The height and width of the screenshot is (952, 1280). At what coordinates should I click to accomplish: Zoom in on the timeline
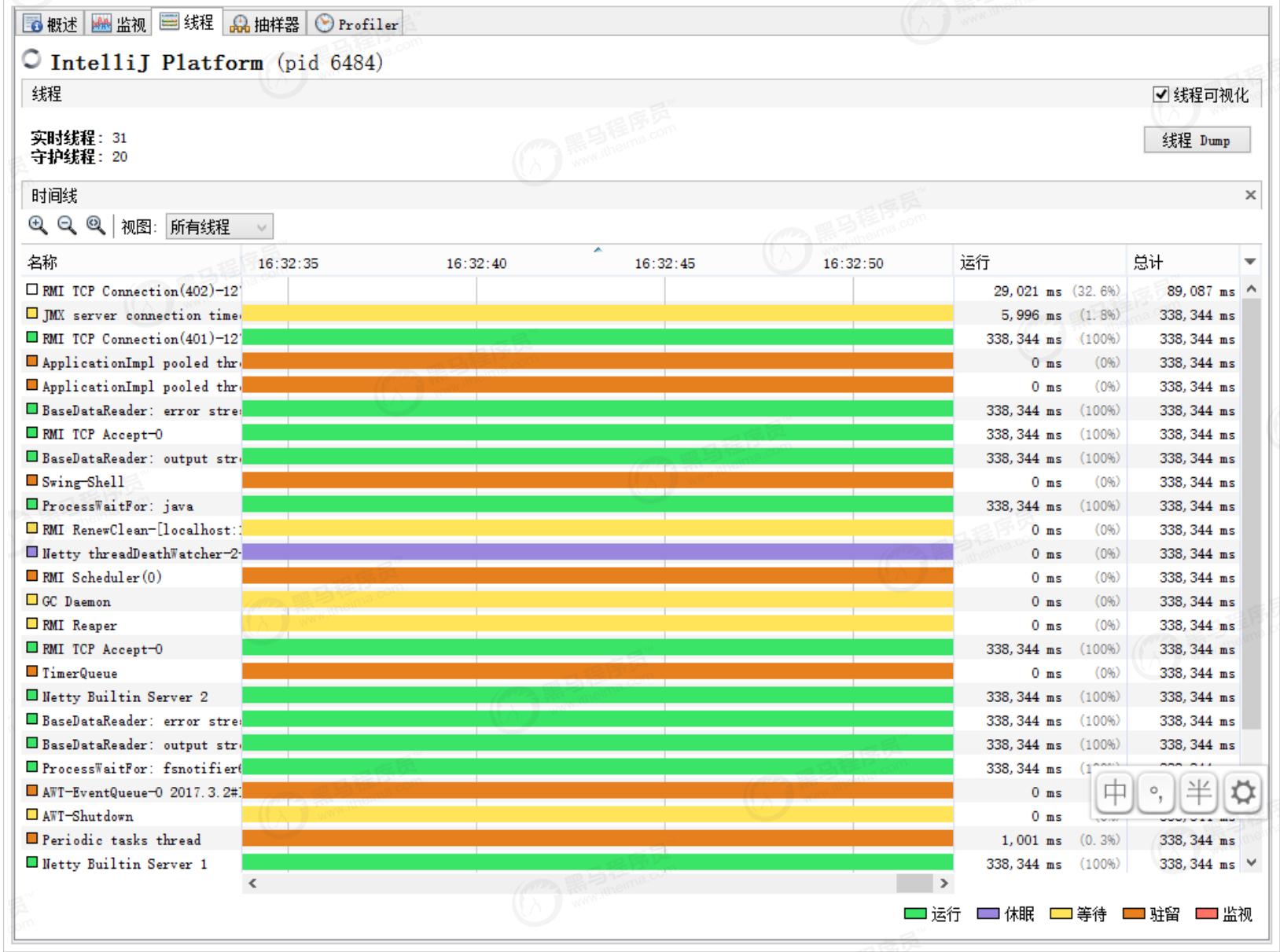[x=36, y=226]
